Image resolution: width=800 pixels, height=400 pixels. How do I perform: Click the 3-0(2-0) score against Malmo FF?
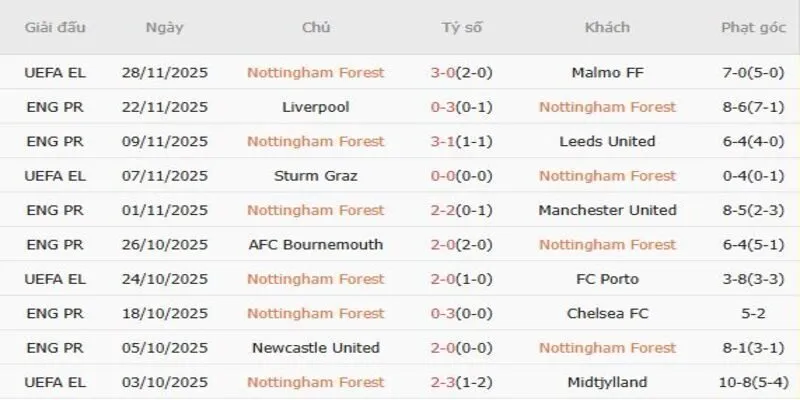461,72
